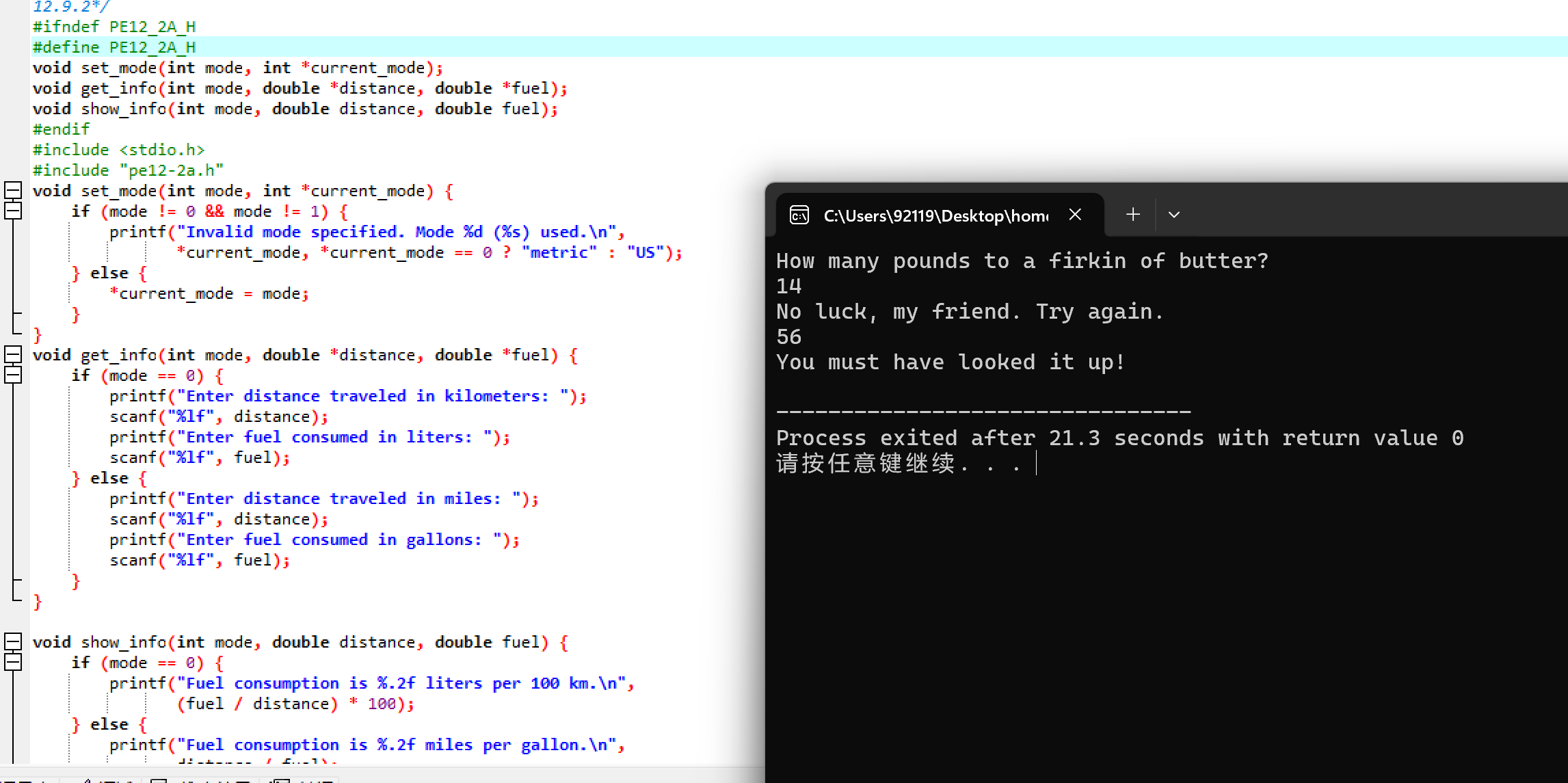The height and width of the screenshot is (783, 1568).
Task: Place cursor on the #endif line
Action: click(62, 129)
